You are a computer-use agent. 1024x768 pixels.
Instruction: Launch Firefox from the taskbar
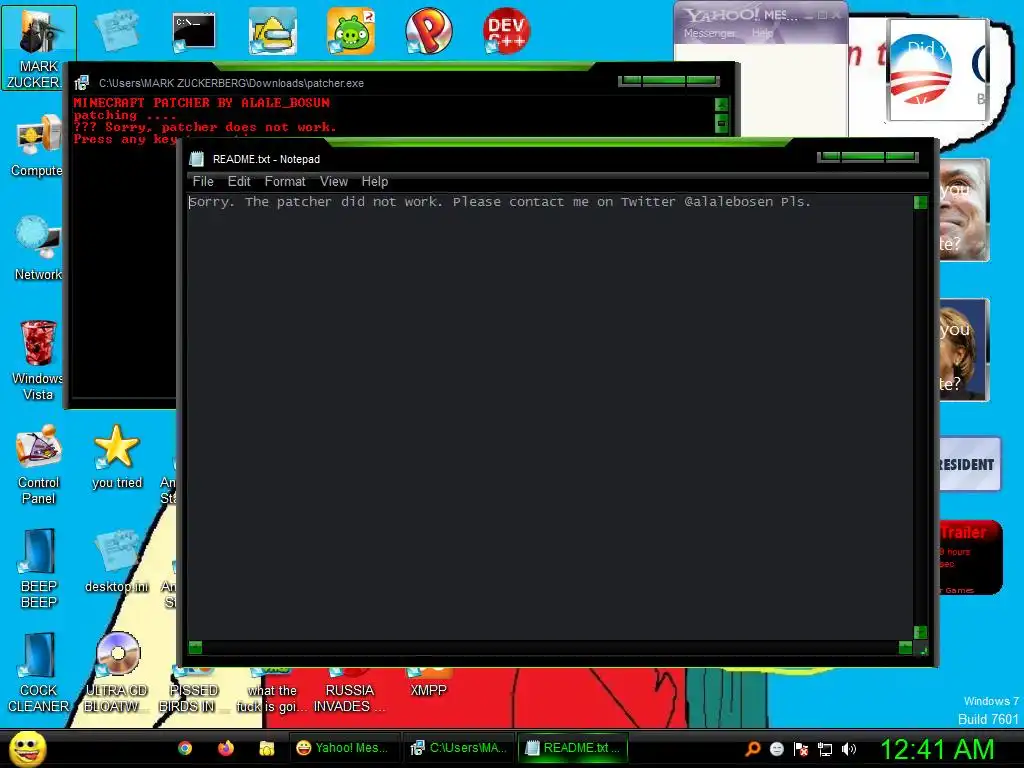point(226,748)
